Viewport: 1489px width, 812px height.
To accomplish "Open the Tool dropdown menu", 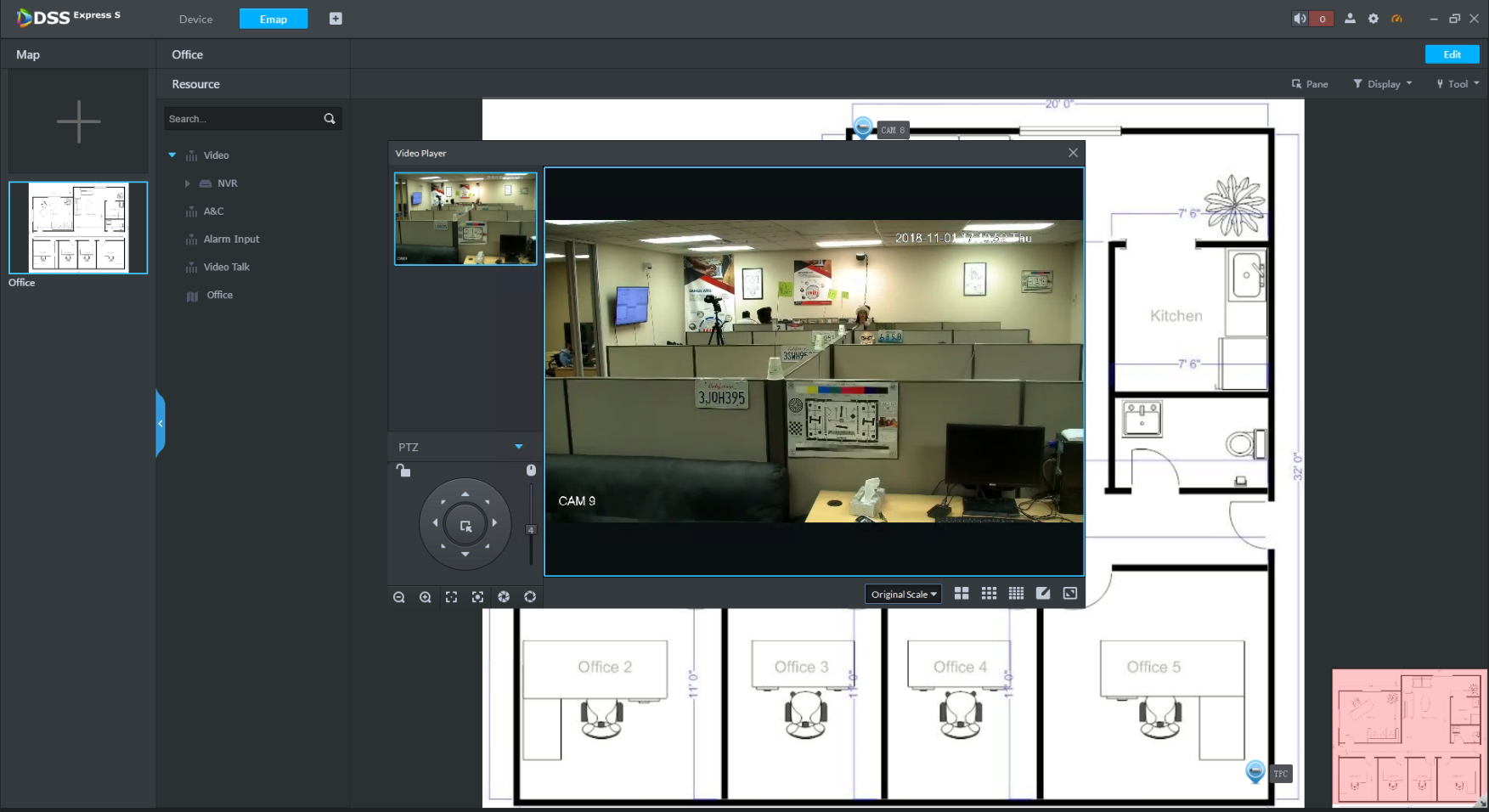I will [1458, 84].
